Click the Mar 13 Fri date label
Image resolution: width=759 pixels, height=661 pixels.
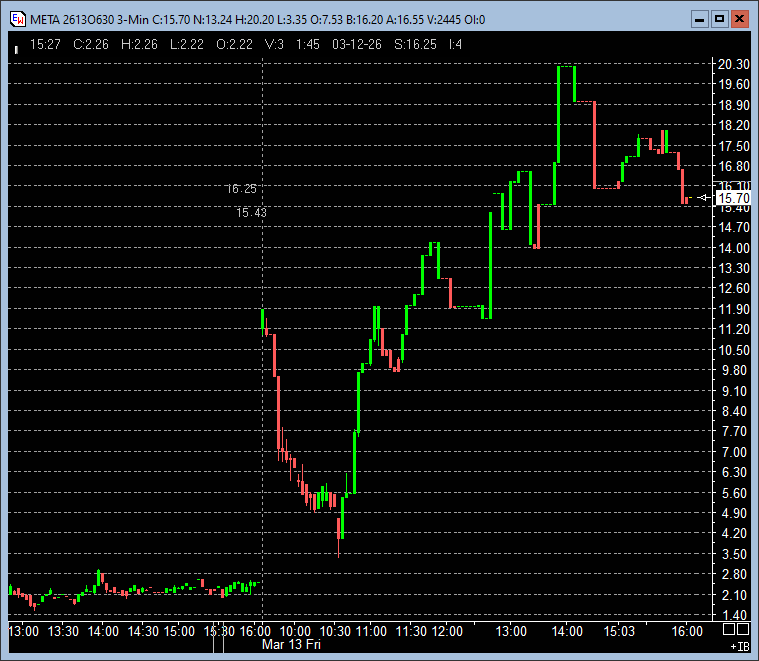click(290, 645)
